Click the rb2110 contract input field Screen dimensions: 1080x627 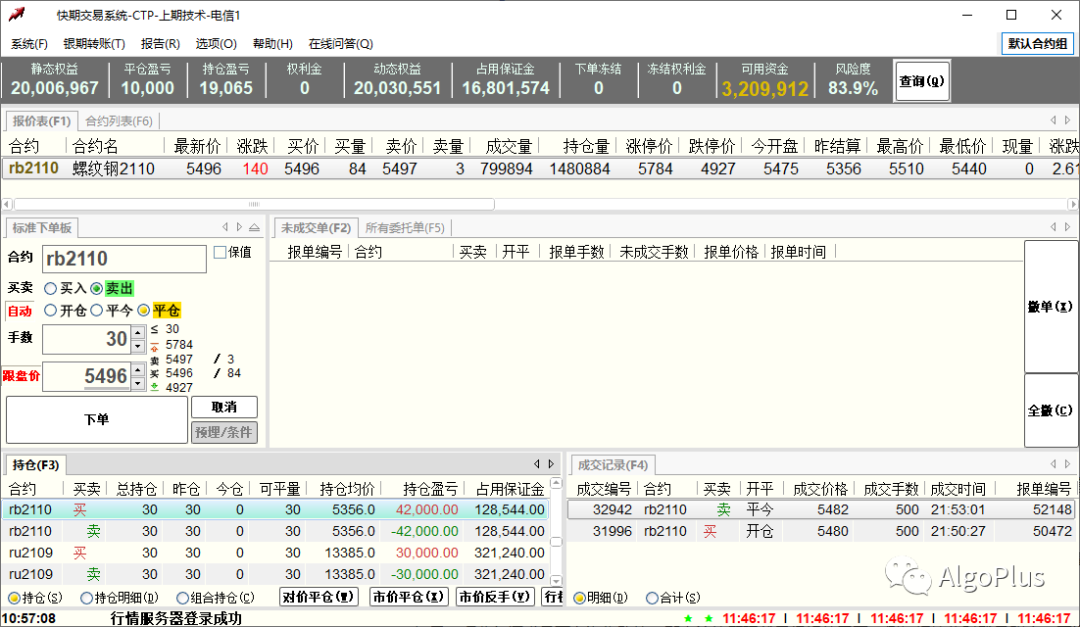point(122,258)
